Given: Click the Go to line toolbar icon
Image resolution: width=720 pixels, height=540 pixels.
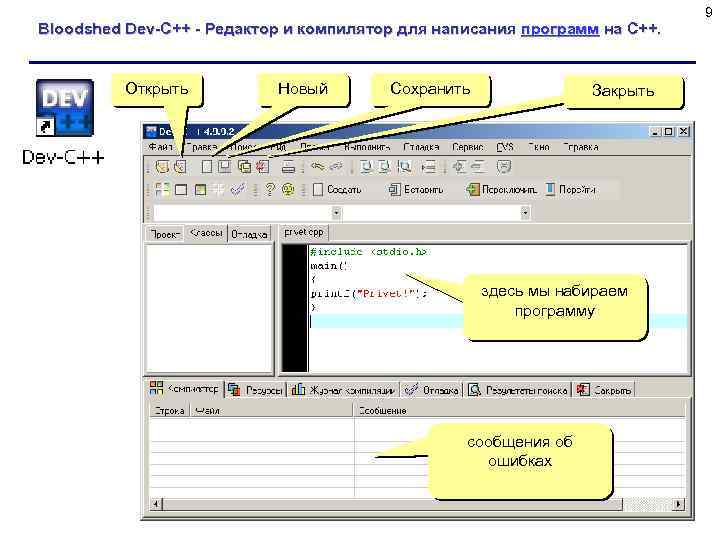Looking at the screenshot, I should pyautogui.click(x=428, y=167).
